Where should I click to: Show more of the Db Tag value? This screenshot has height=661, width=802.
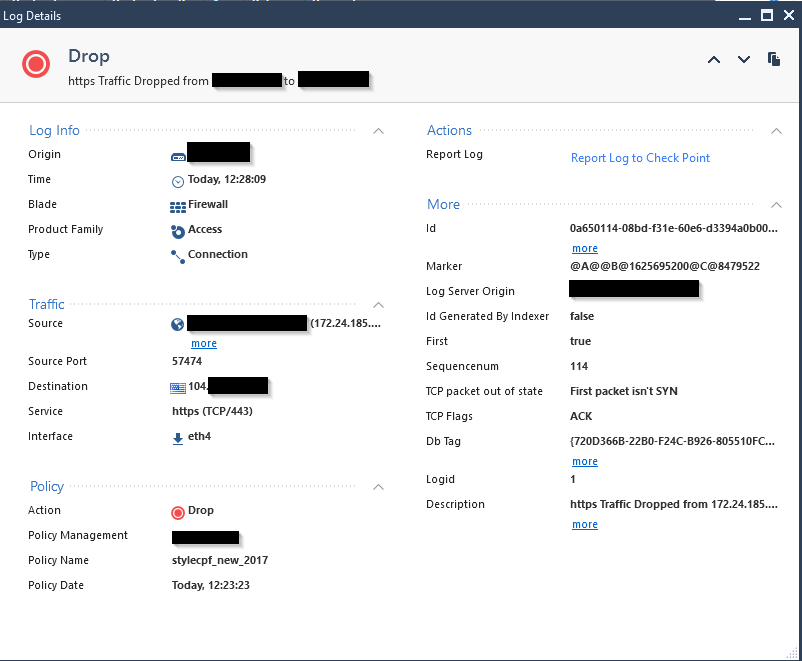click(585, 462)
